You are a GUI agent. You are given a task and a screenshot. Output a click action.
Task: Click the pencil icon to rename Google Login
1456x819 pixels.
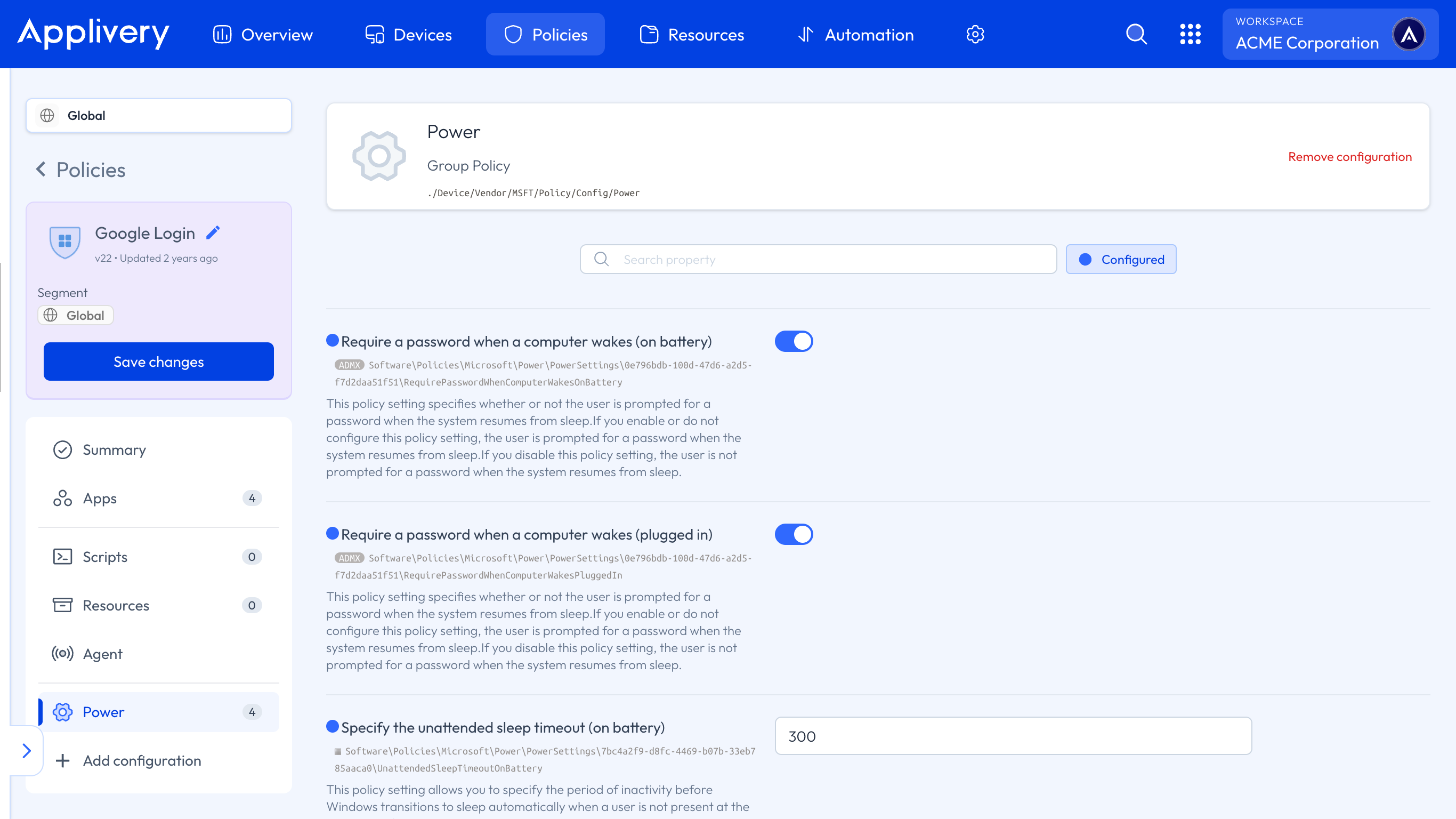click(x=213, y=232)
